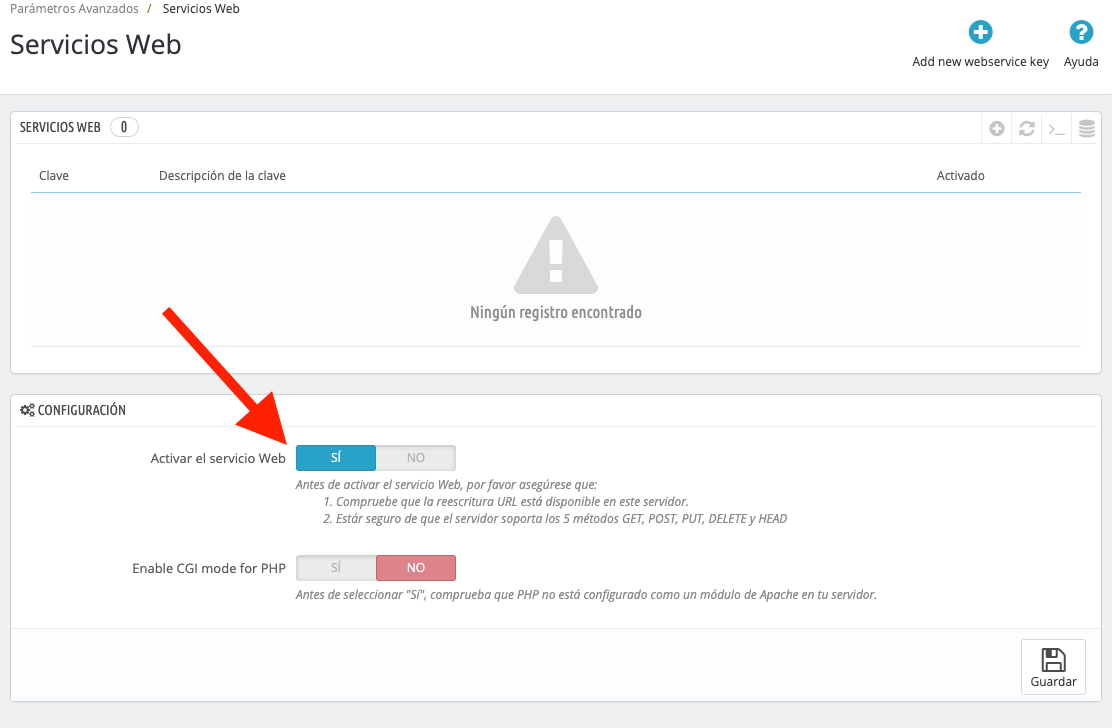The height and width of the screenshot is (728, 1112).
Task: Export to SQL Manager database icon
Action: click(1086, 128)
